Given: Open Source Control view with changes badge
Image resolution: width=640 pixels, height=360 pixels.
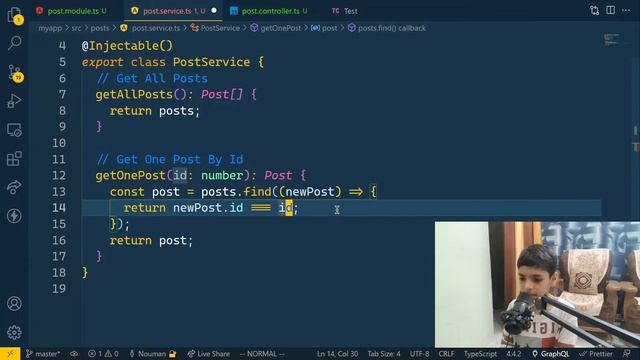Looking at the screenshot, I should (15, 73).
